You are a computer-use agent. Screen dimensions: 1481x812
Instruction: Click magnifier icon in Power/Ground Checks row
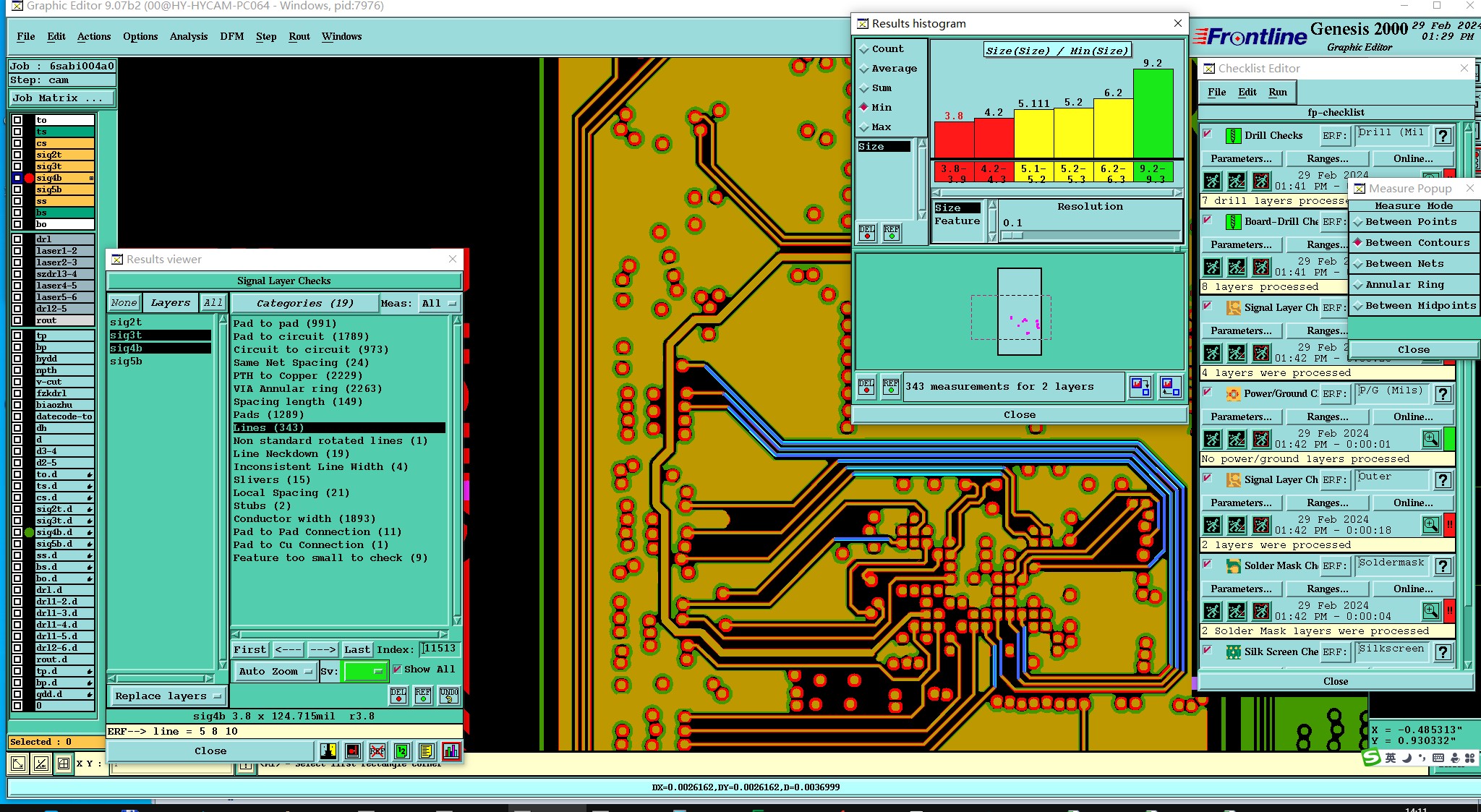coord(1430,439)
